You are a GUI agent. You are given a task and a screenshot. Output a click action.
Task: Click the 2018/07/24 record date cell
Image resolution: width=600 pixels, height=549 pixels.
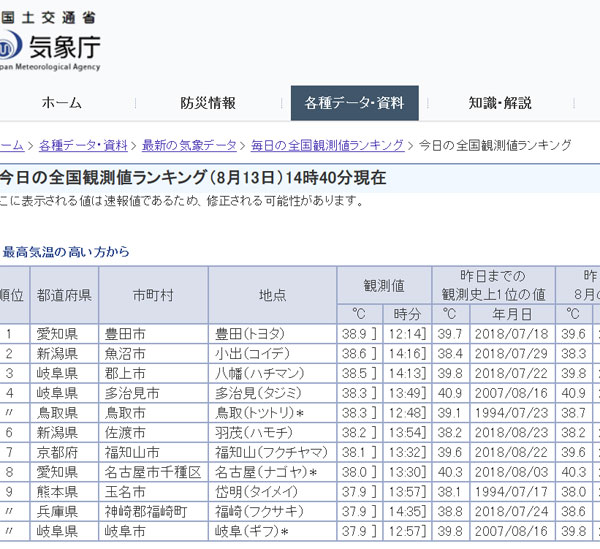[513, 512]
